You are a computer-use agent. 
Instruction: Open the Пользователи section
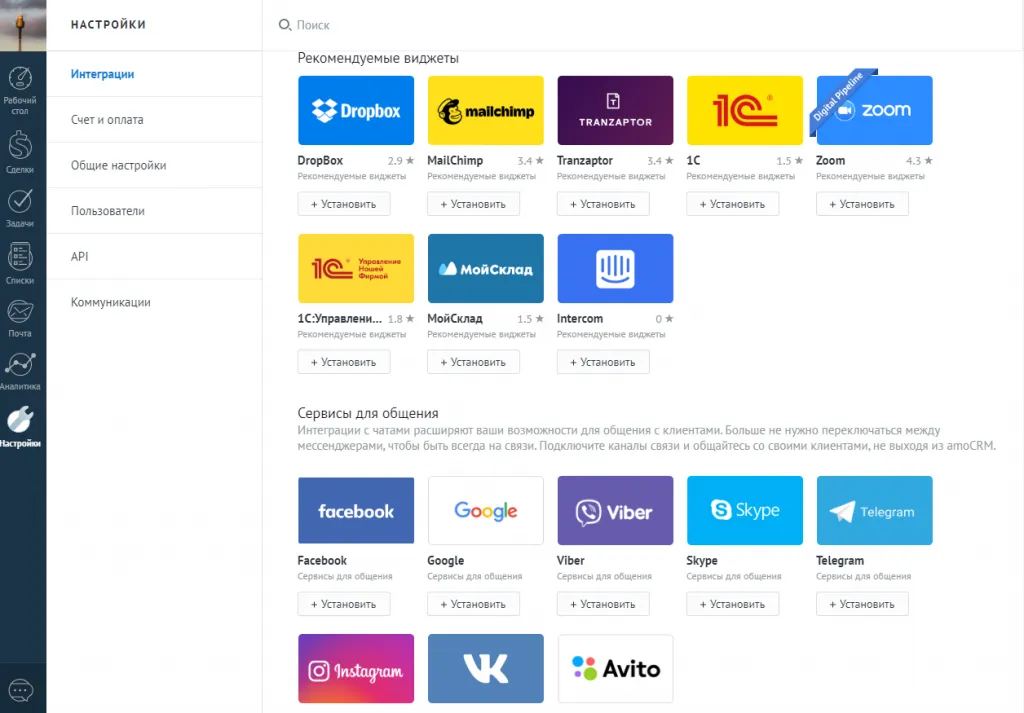[108, 211]
